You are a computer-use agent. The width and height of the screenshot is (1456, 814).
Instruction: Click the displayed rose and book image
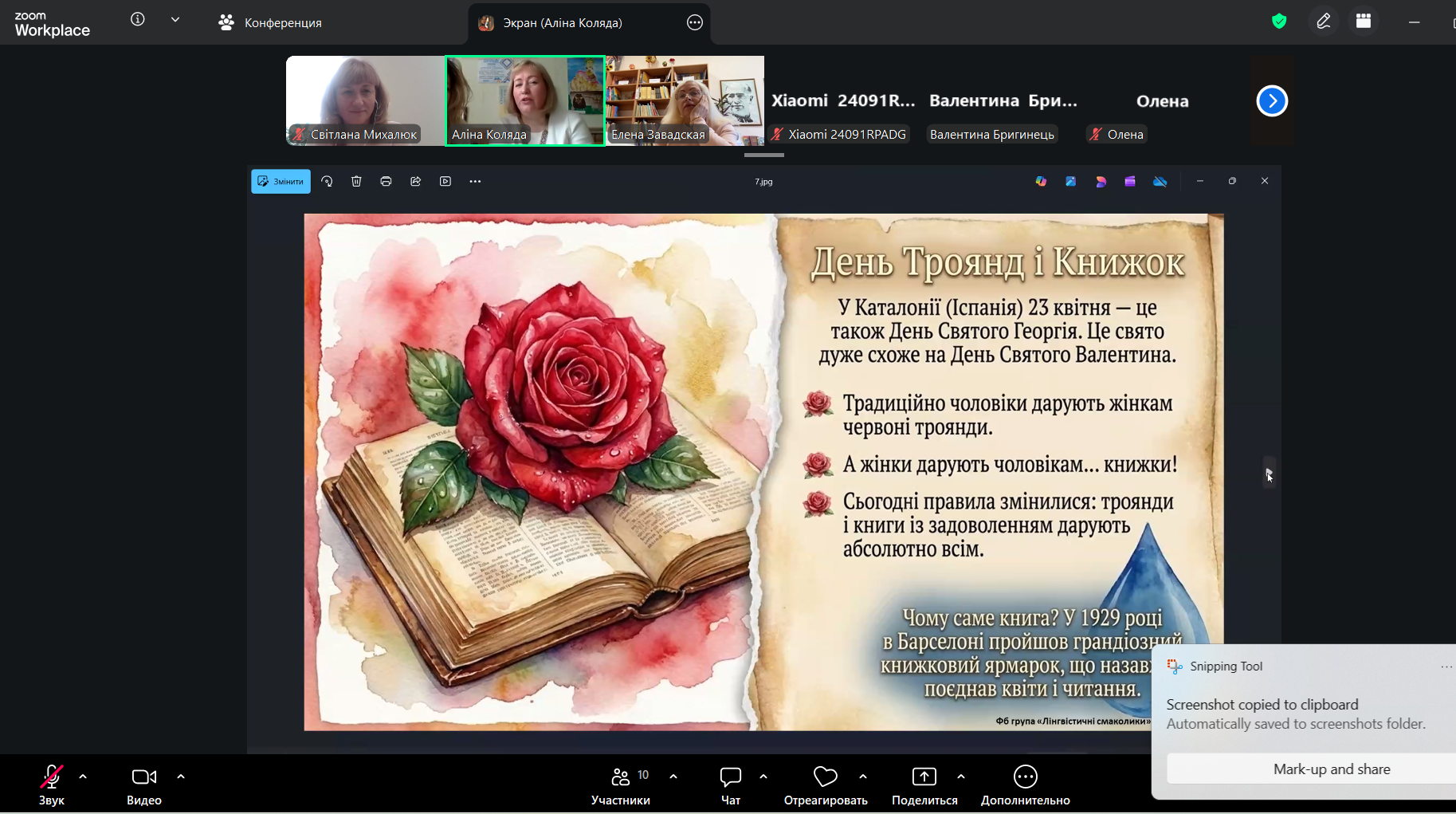(763, 472)
